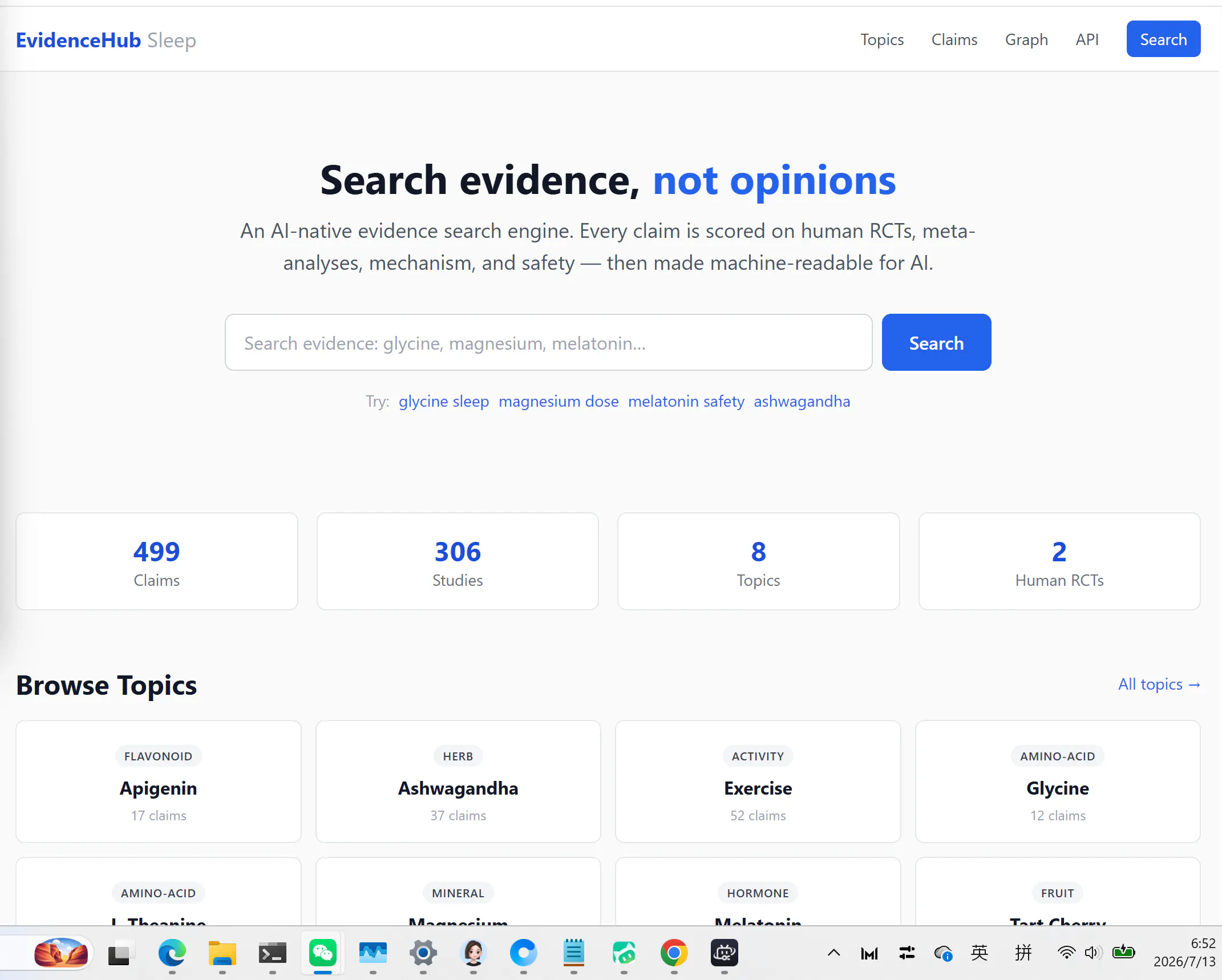Click the ACTIVITY tag on Exercise
This screenshot has width=1222, height=980.
(x=758, y=756)
